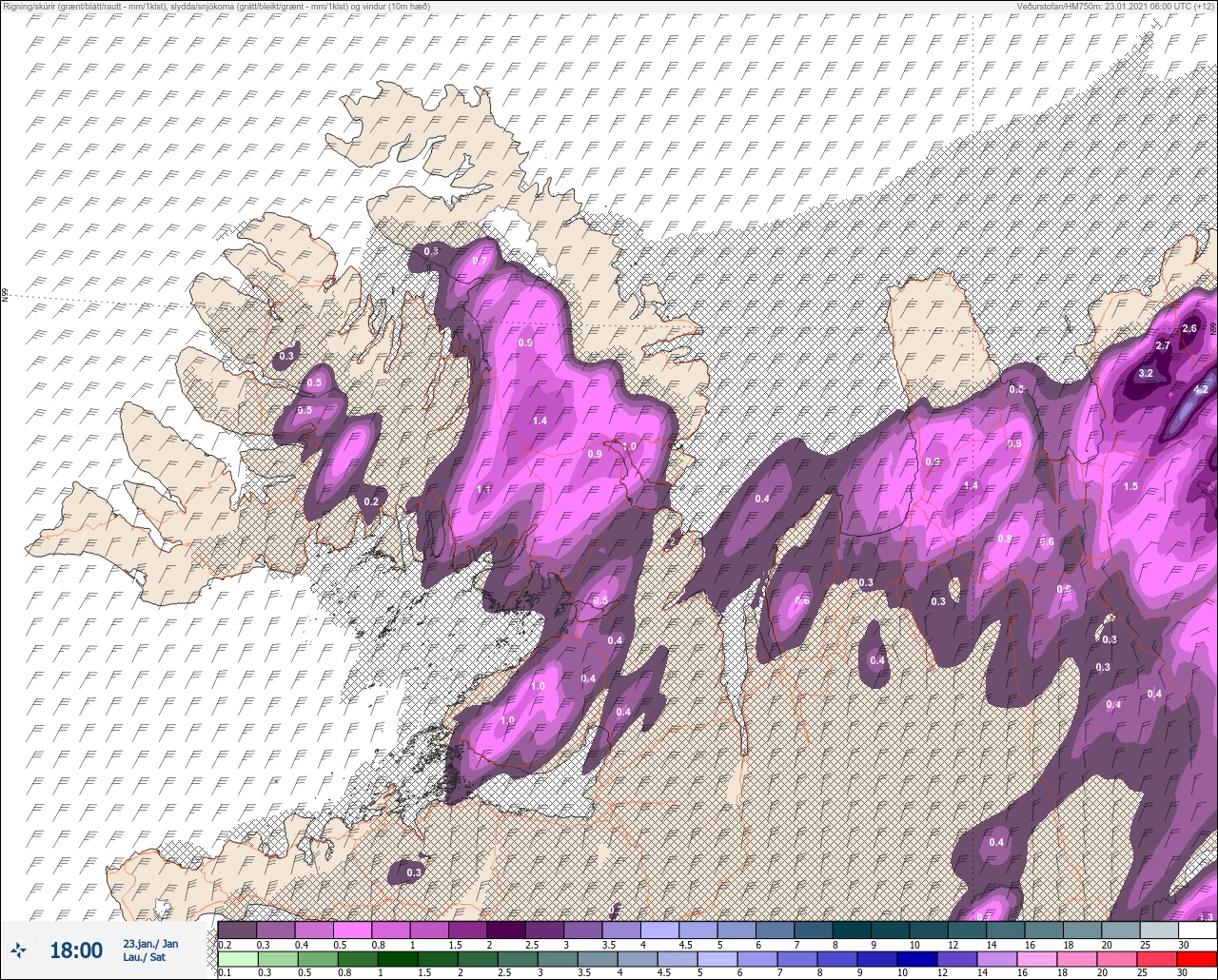Click the 2.6 precipitation value on the map
This screenshot has width=1218, height=980.
[x=1189, y=329]
